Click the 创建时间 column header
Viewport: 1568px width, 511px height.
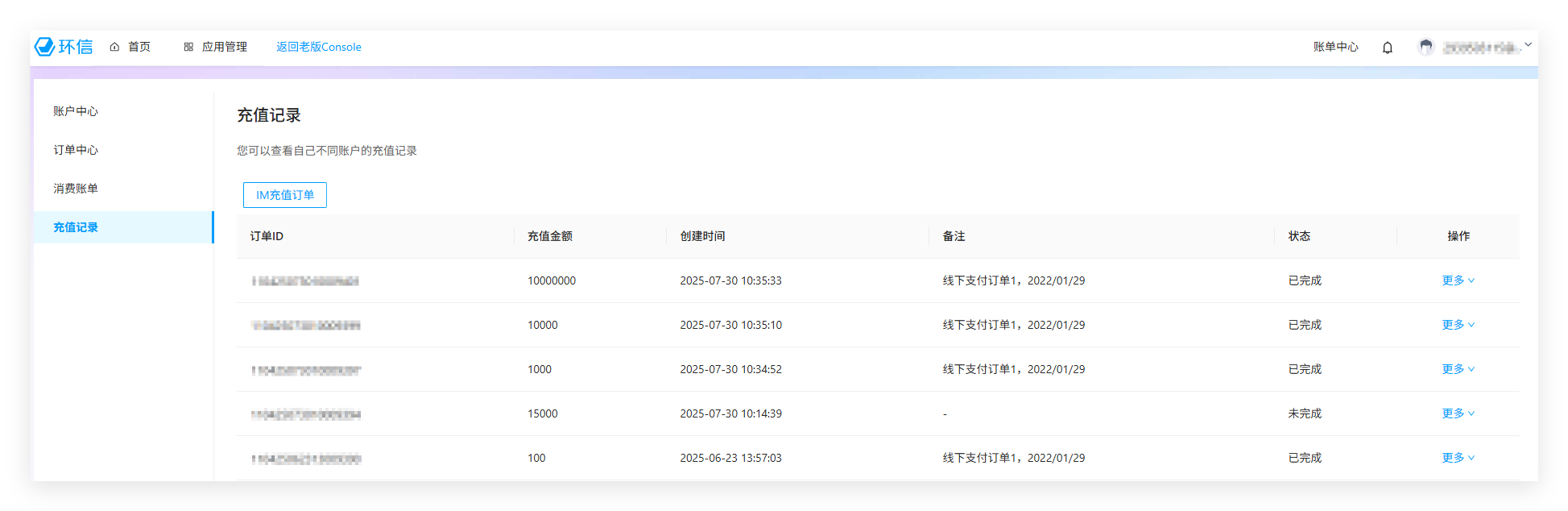click(702, 236)
